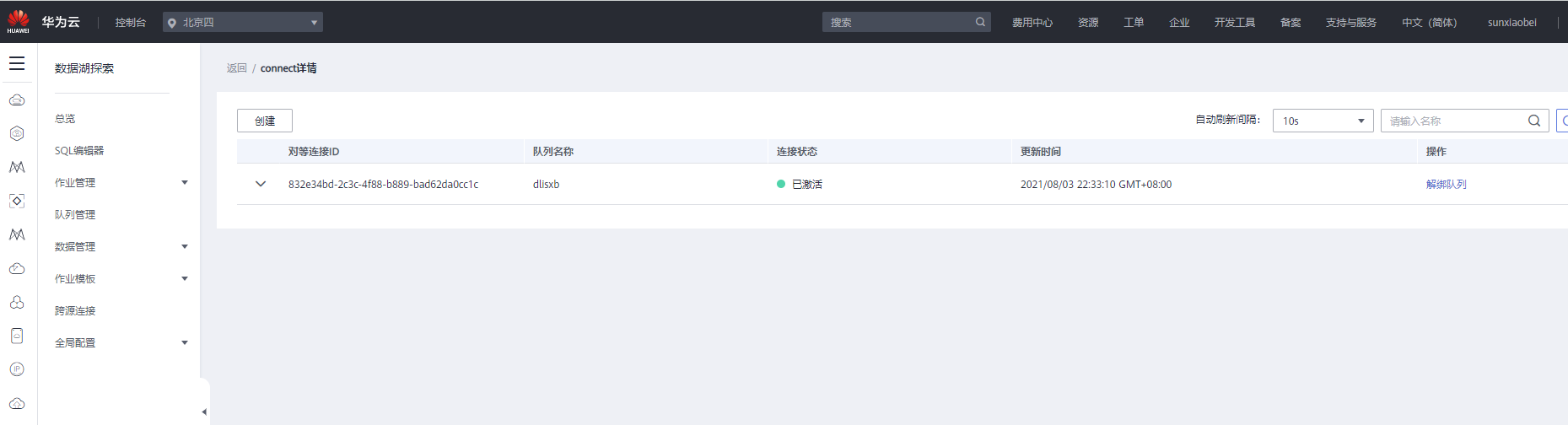Click the cloud upload icon at the rail bottom
Image resolution: width=1568 pixels, height=425 pixels.
coord(17,403)
